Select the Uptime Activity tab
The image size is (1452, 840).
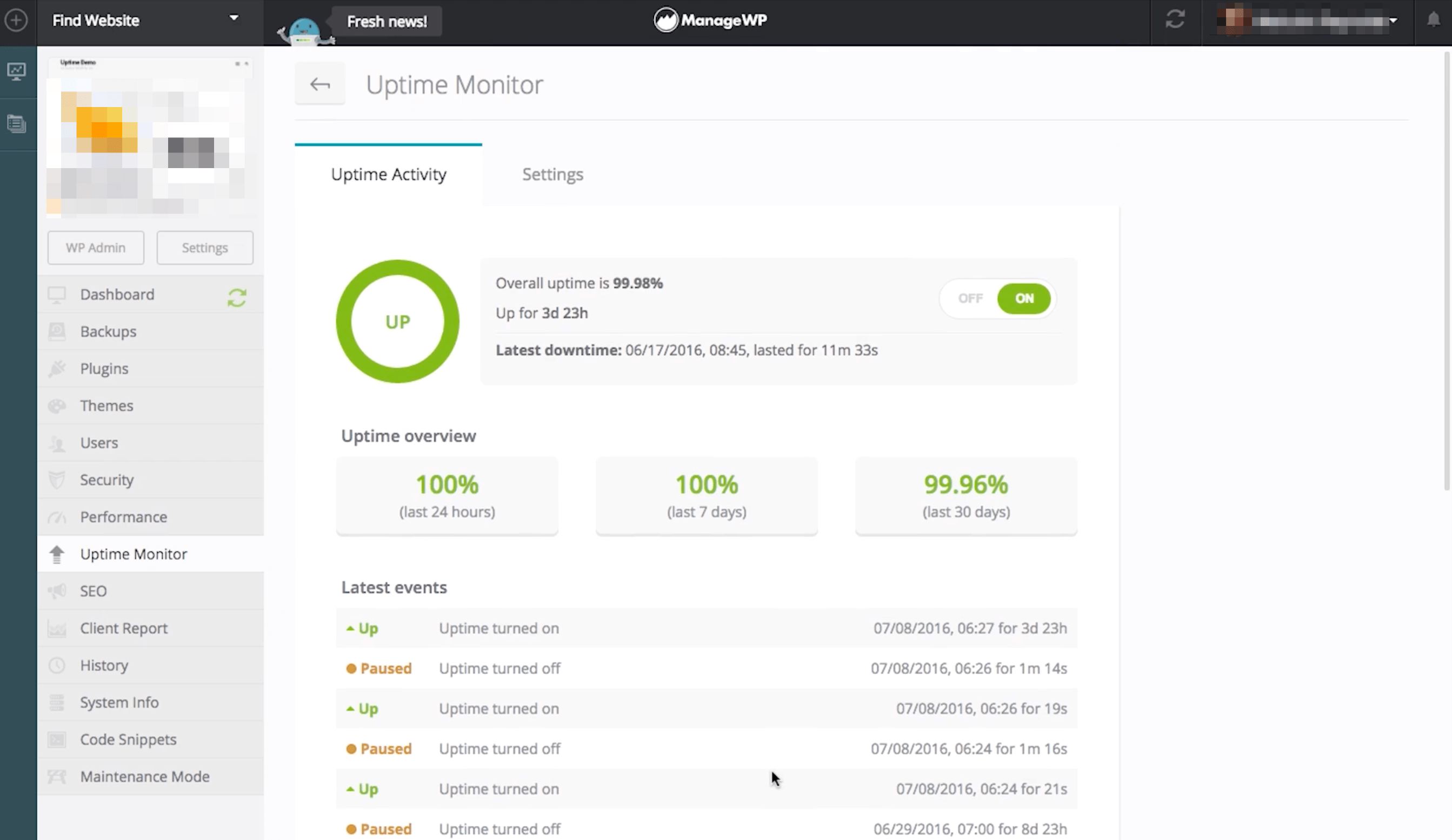(388, 174)
